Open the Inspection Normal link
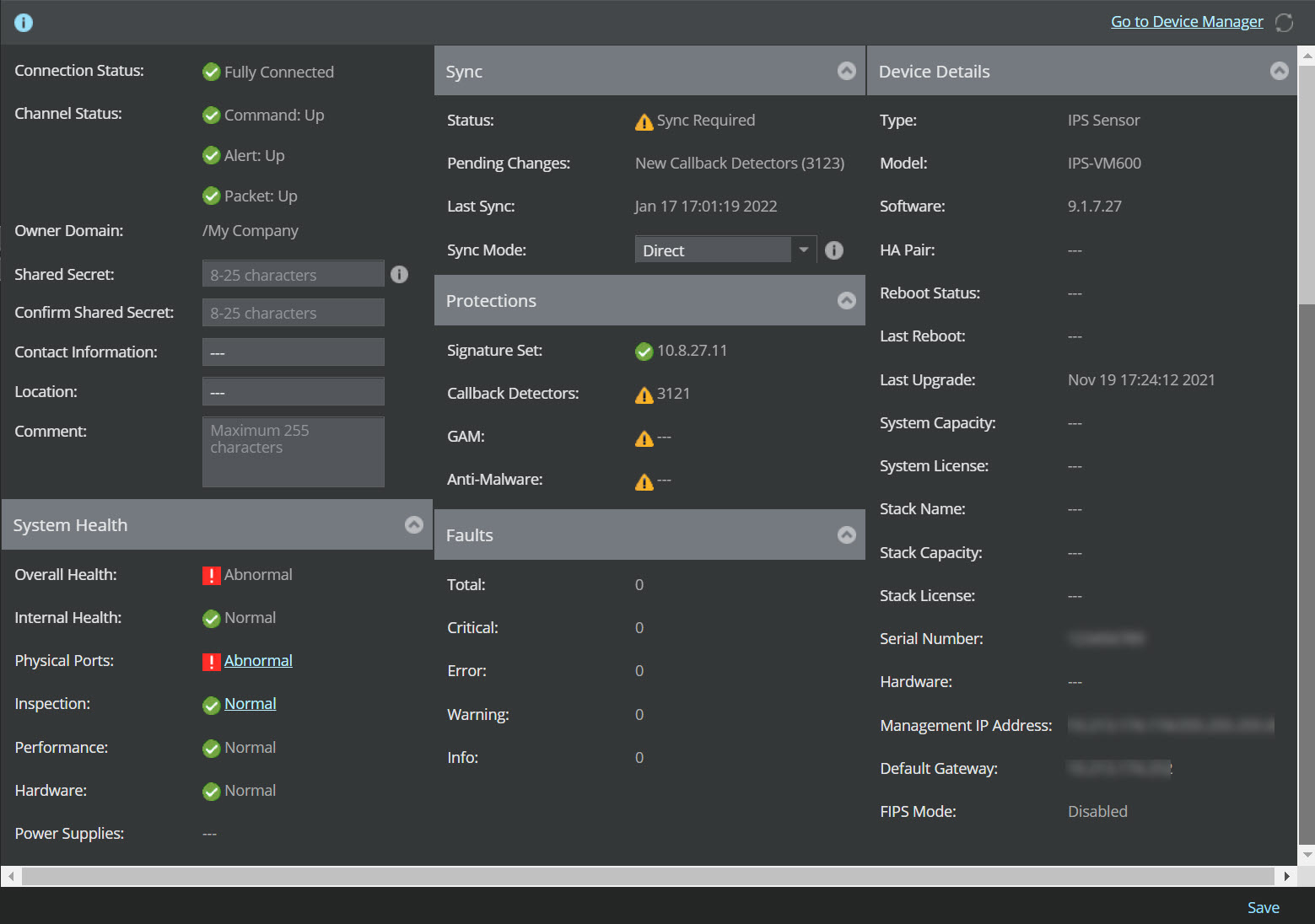 pyautogui.click(x=250, y=704)
